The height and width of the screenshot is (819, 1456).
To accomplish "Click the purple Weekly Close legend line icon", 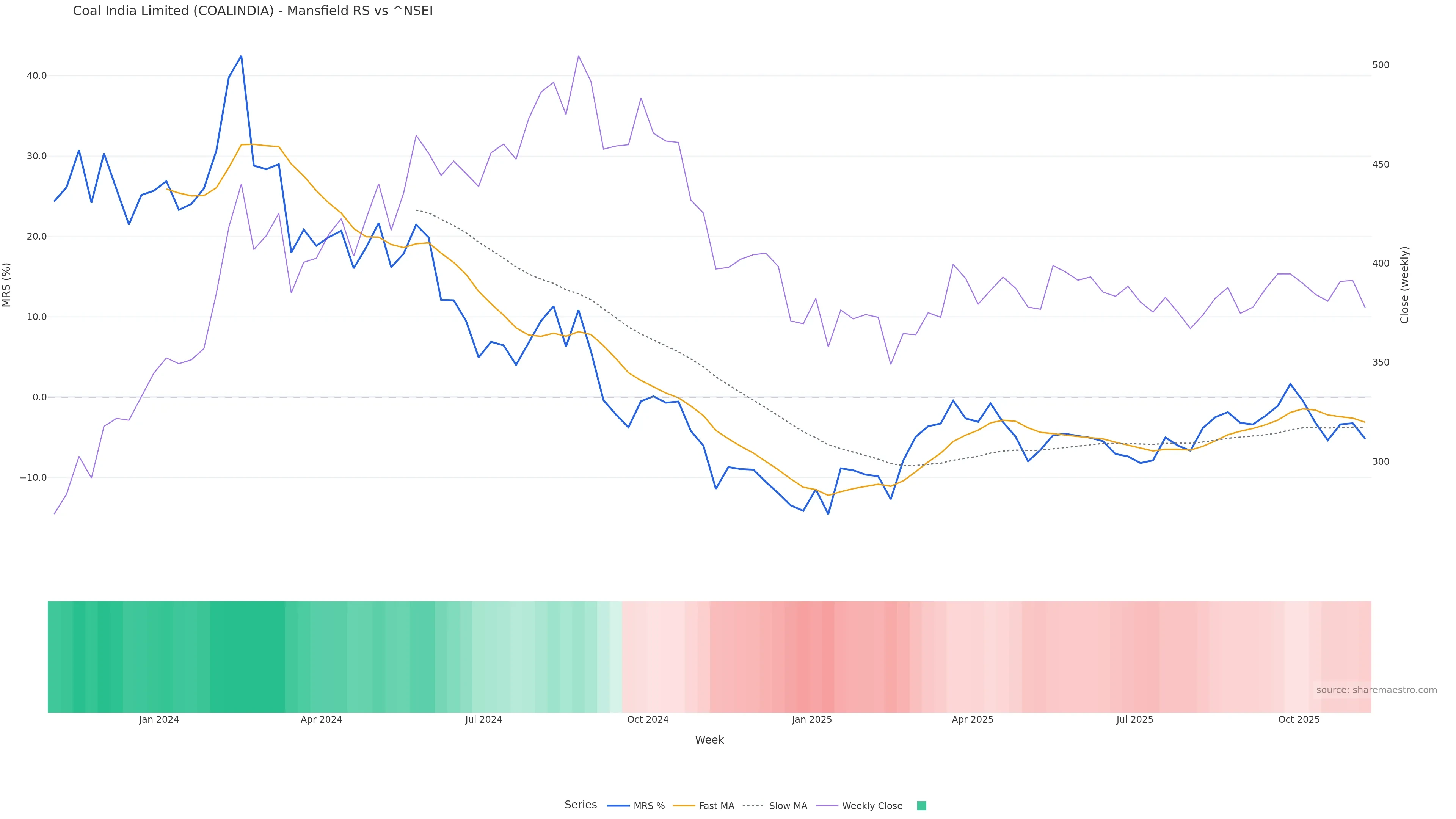I will [827, 806].
